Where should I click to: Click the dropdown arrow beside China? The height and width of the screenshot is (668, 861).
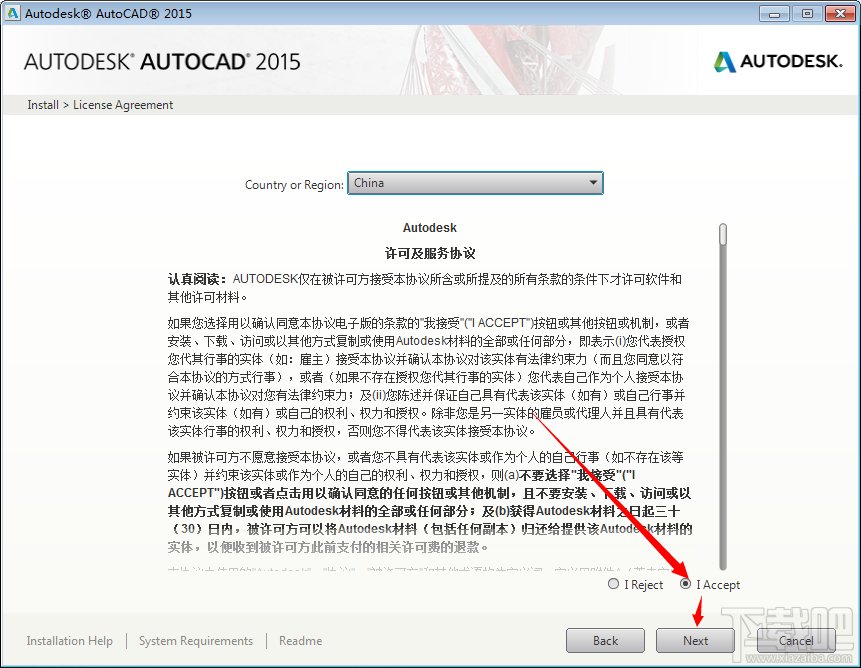tap(592, 183)
